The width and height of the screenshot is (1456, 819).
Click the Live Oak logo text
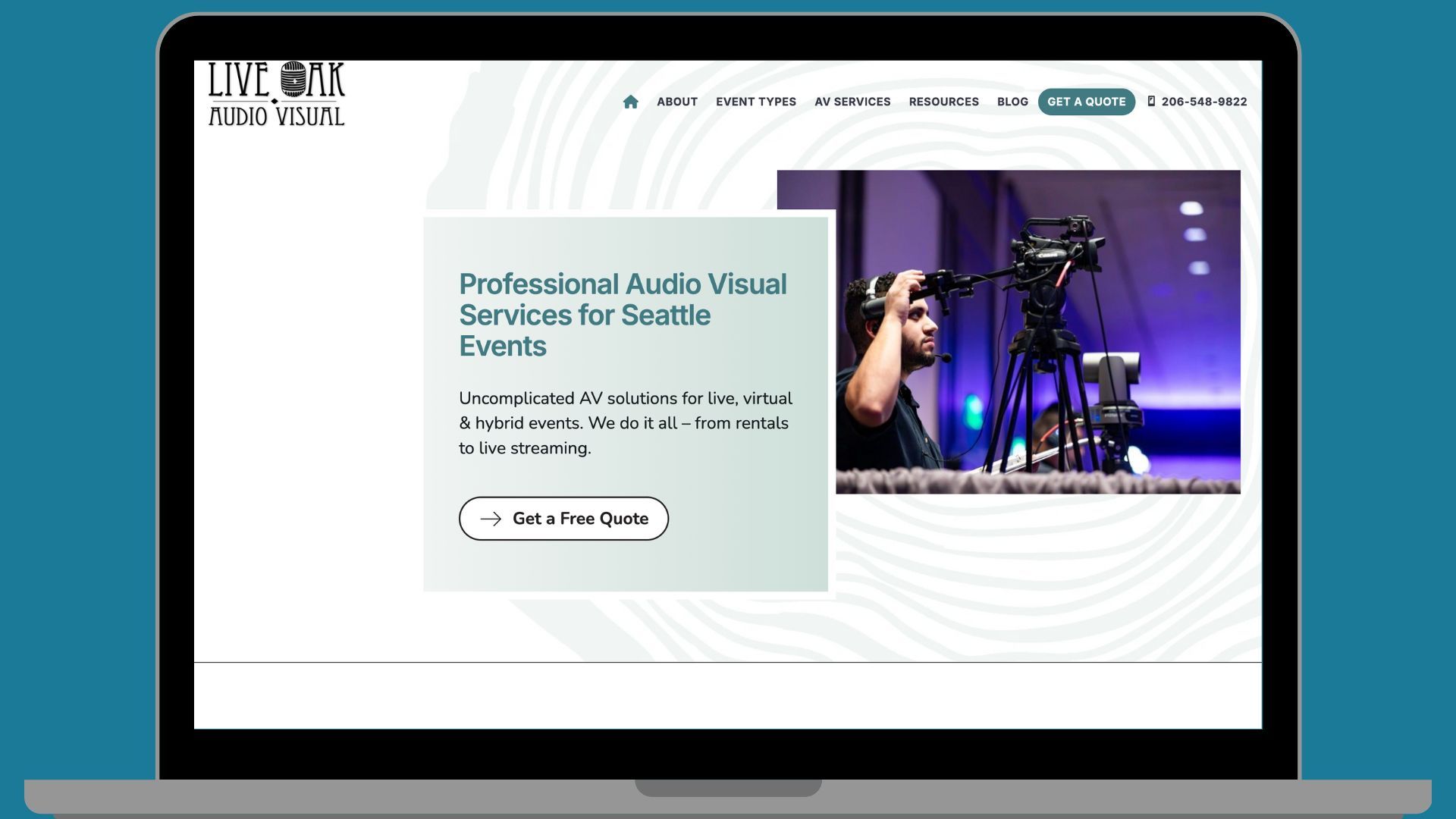pyautogui.click(x=239, y=80)
